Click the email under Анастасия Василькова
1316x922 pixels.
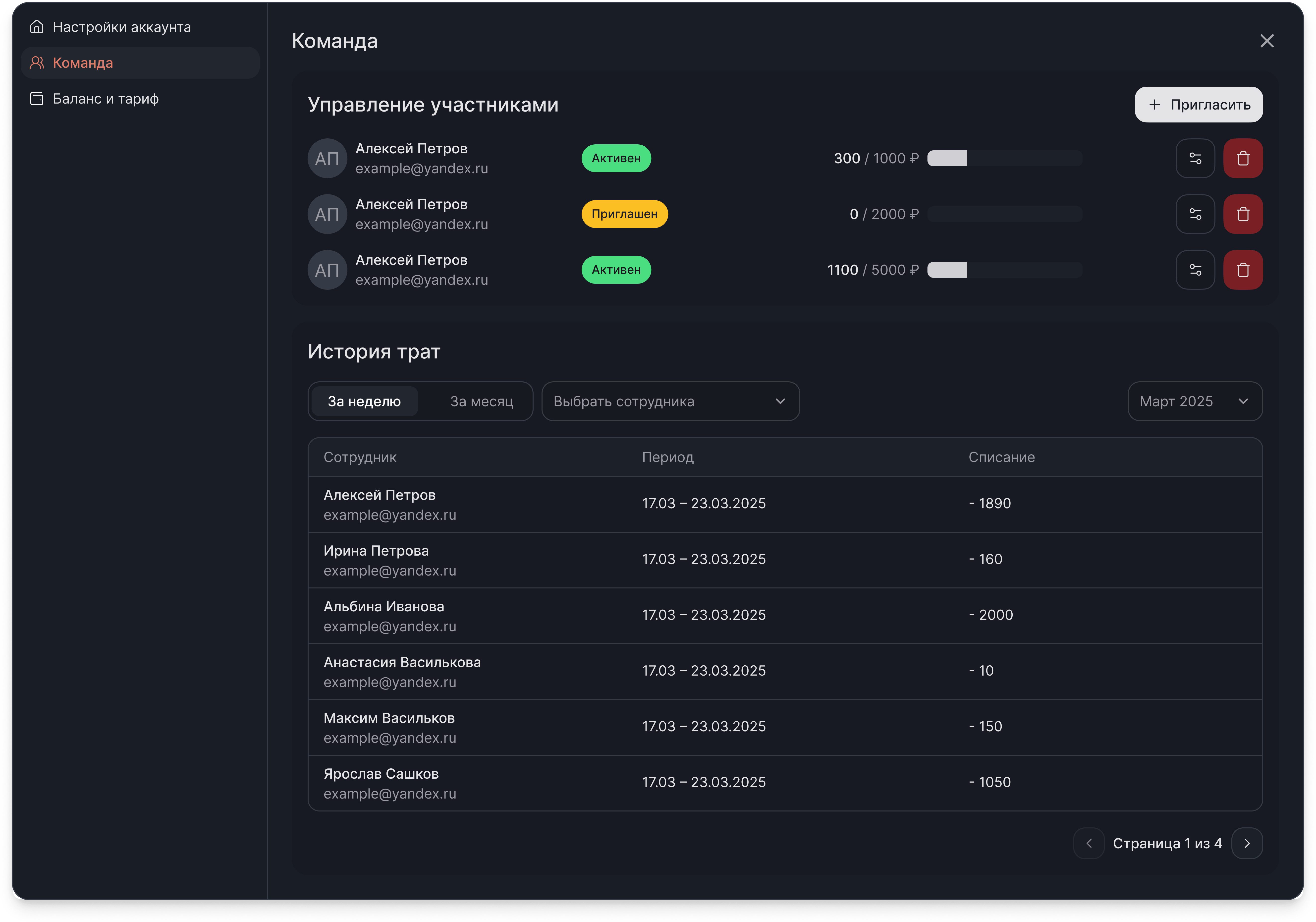point(390,682)
